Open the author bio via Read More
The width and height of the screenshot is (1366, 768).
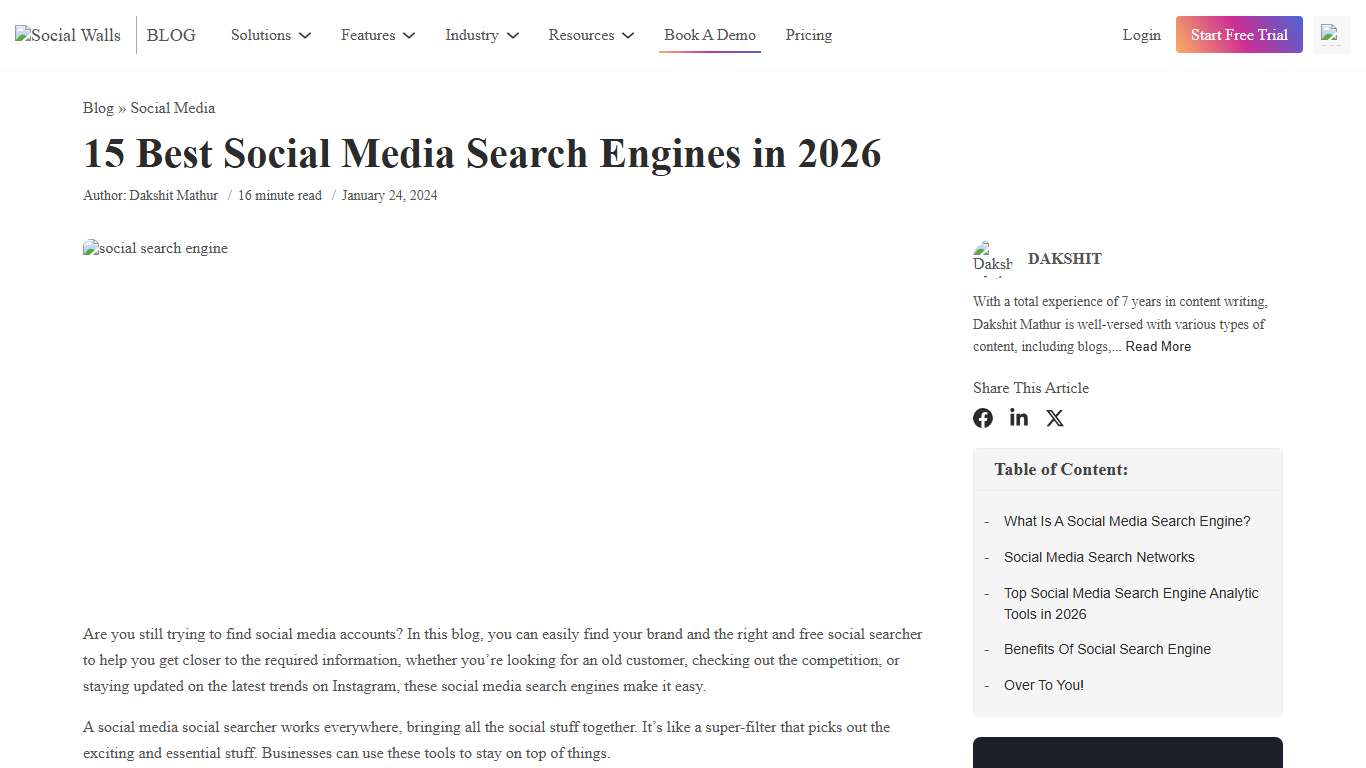point(1158,346)
